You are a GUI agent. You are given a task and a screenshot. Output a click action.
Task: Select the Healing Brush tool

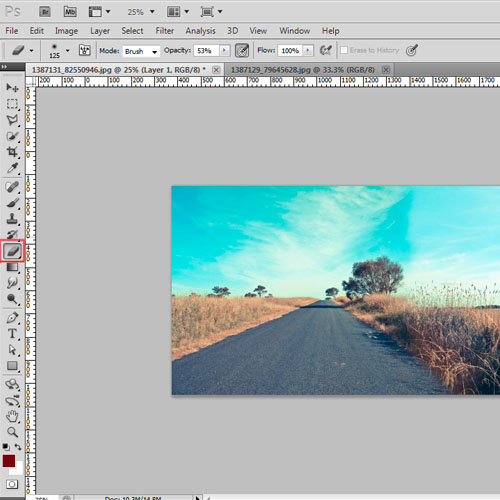point(12,187)
